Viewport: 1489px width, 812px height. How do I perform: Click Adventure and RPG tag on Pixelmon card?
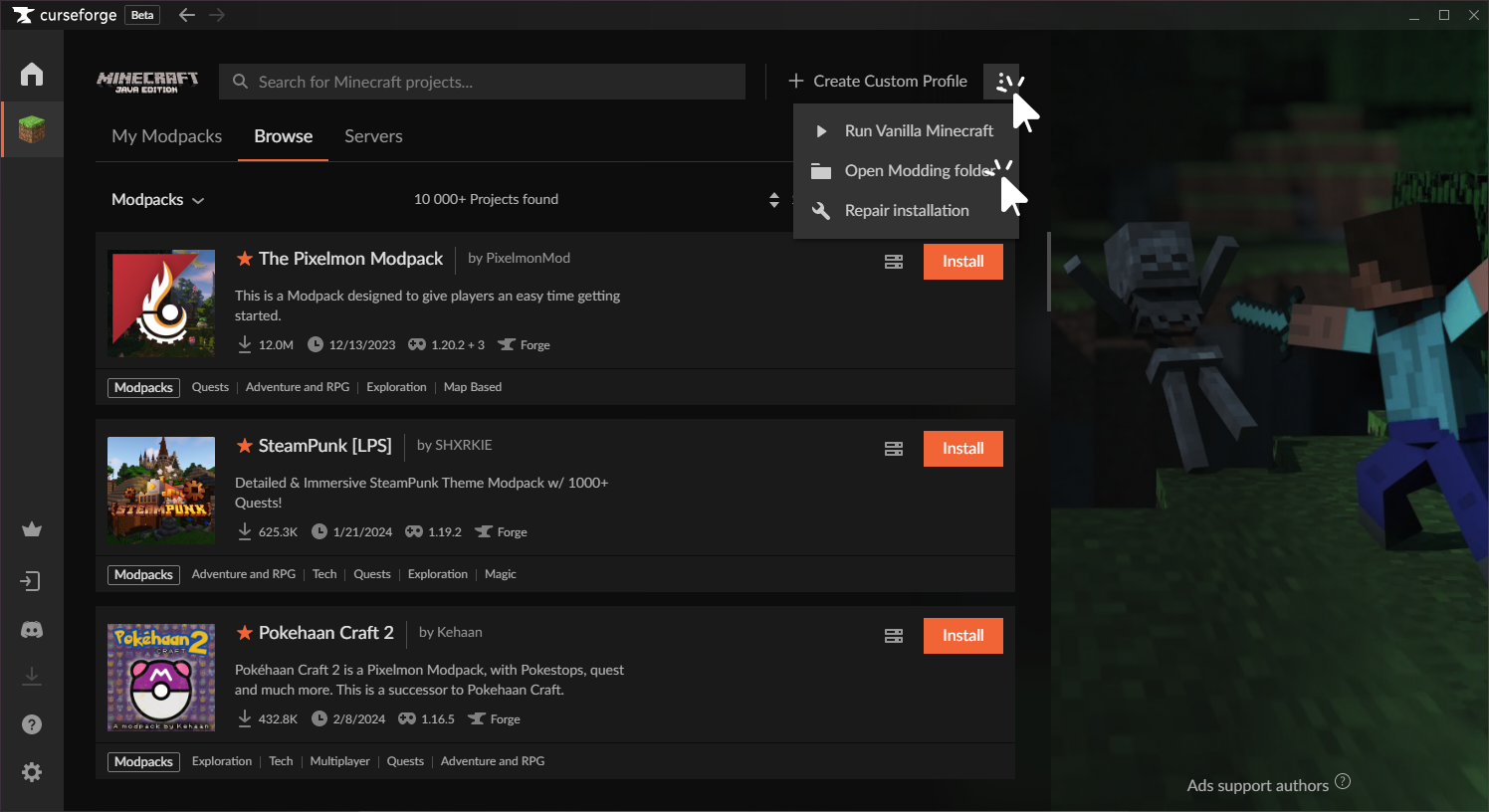(x=298, y=387)
